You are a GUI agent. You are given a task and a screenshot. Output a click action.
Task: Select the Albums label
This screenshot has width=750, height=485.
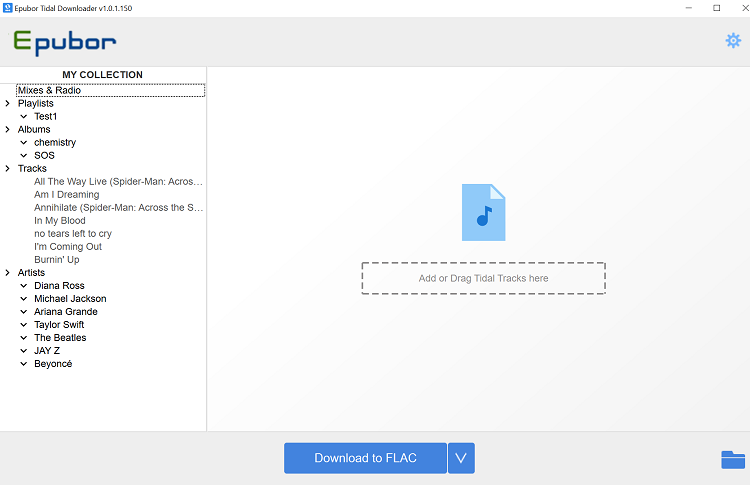[x=34, y=129]
